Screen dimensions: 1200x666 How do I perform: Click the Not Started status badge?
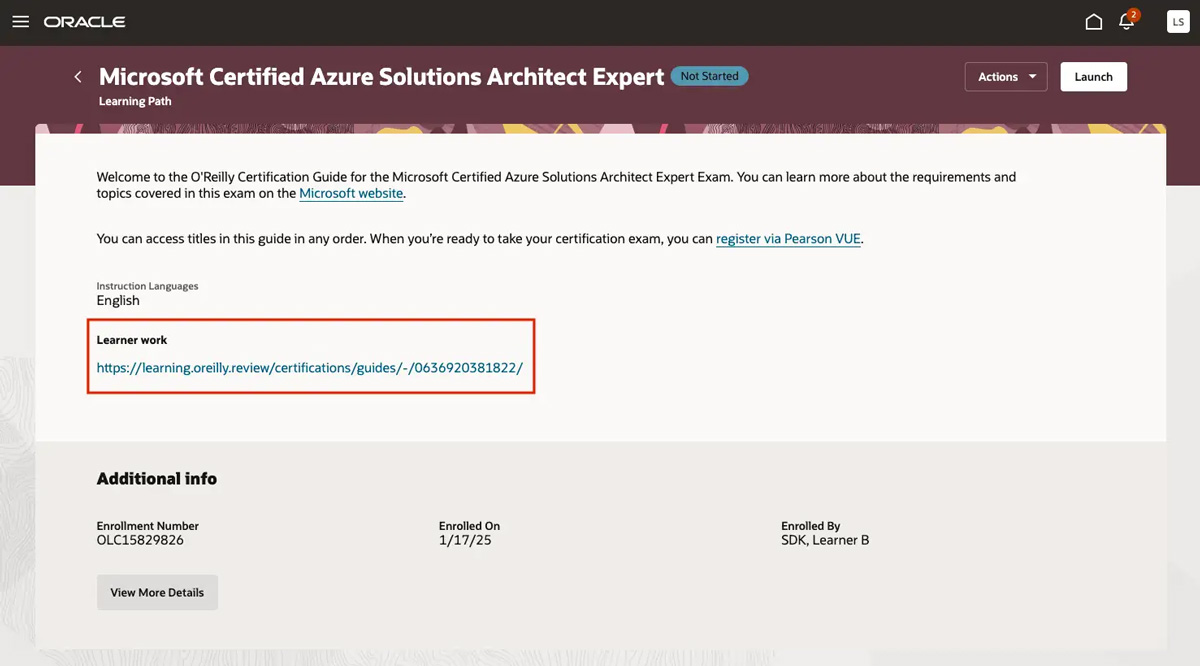709,76
